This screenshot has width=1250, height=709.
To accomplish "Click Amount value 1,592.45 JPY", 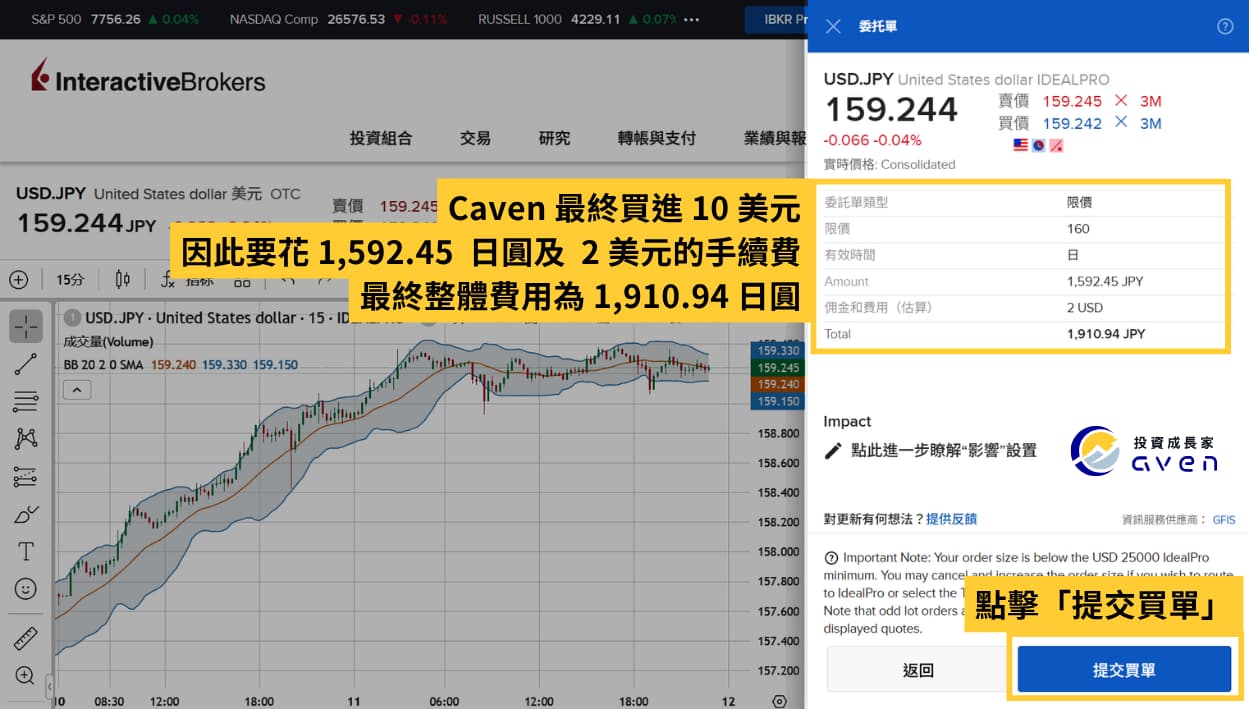I will pyautogui.click(x=1105, y=281).
